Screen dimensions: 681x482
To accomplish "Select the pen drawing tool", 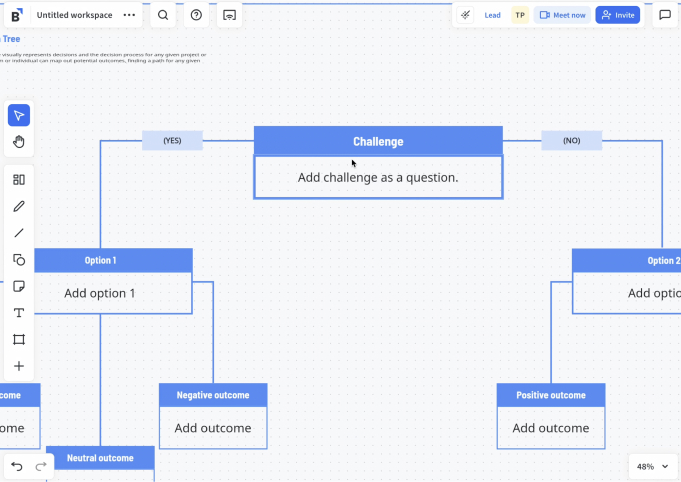I will pos(18,206).
